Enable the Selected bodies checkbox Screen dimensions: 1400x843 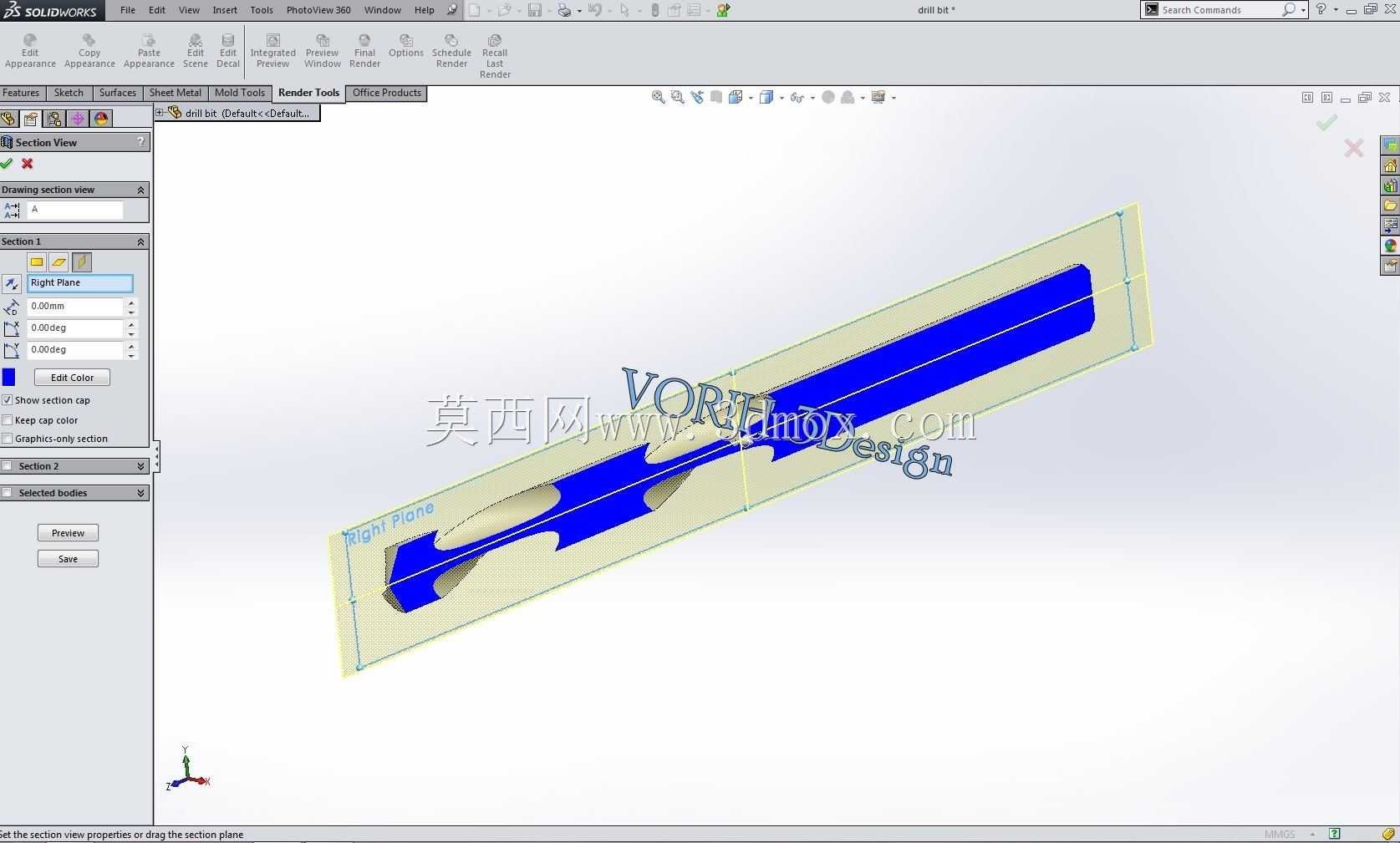click(8, 493)
